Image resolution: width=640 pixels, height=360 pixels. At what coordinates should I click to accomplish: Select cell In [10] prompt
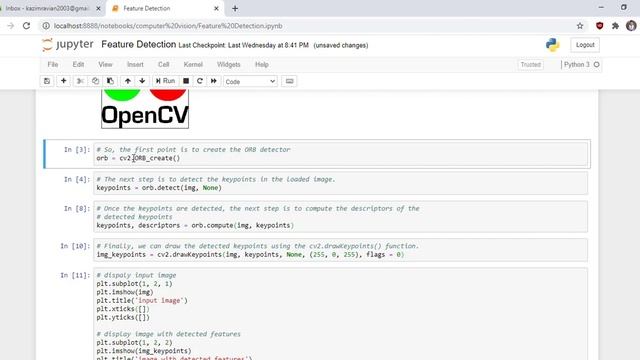pyautogui.click(x=75, y=246)
